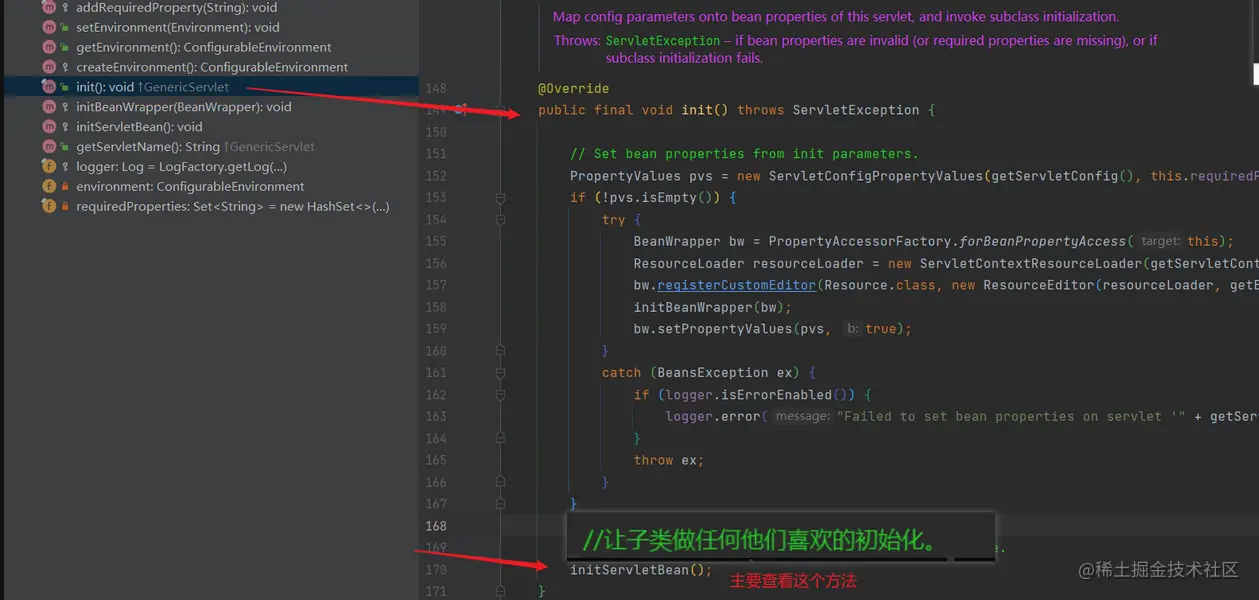This screenshot has width=1259, height=600.
Task: Click the comment 'Set bean properties from init parameters.'
Action: click(744, 154)
